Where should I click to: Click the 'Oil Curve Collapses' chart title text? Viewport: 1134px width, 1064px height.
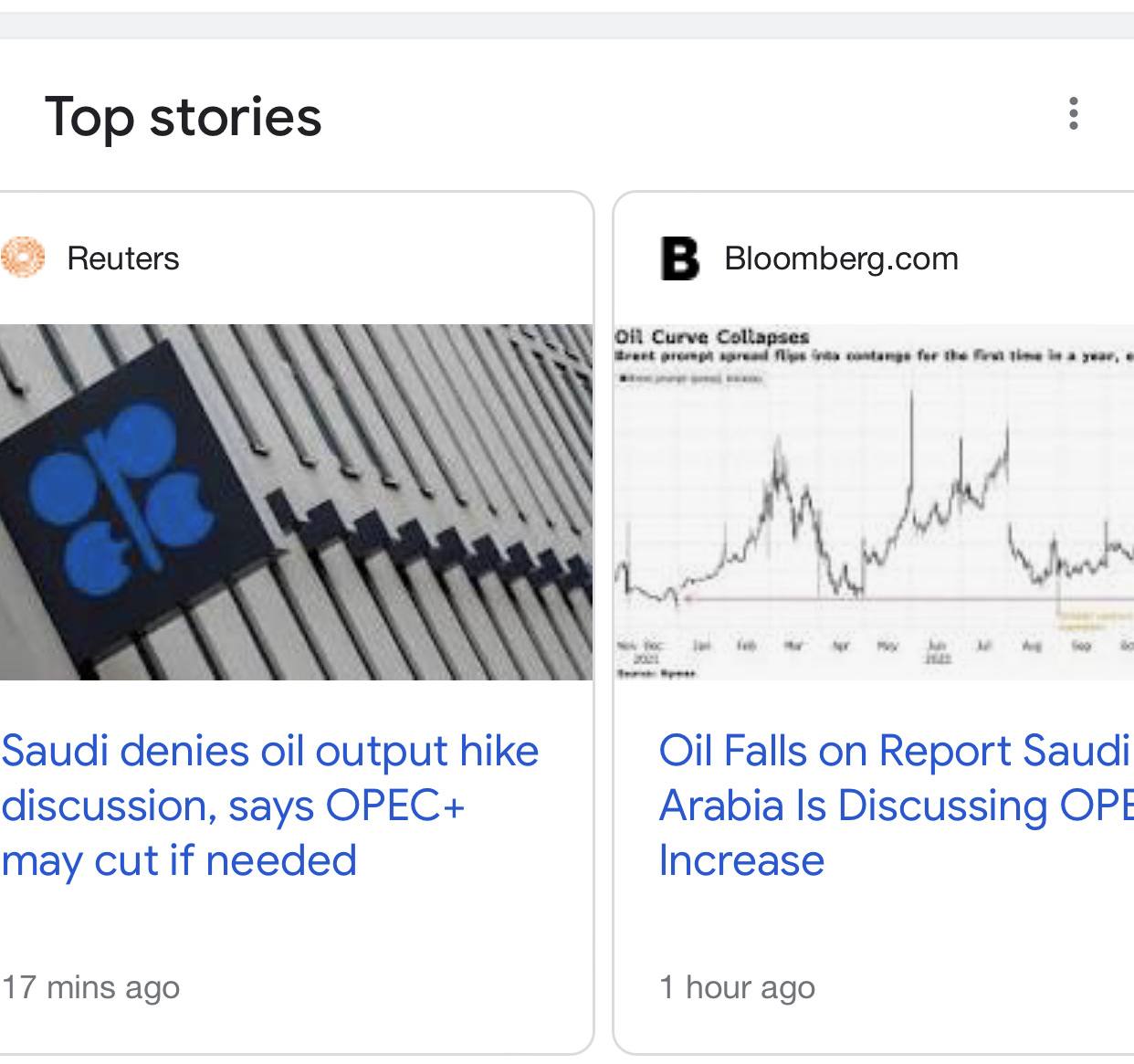pyautogui.click(x=712, y=337)
